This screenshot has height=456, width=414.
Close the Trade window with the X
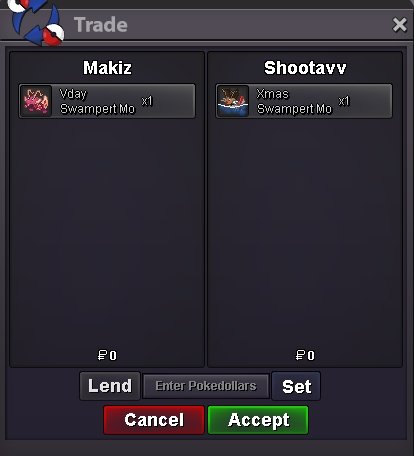point(400,25)
